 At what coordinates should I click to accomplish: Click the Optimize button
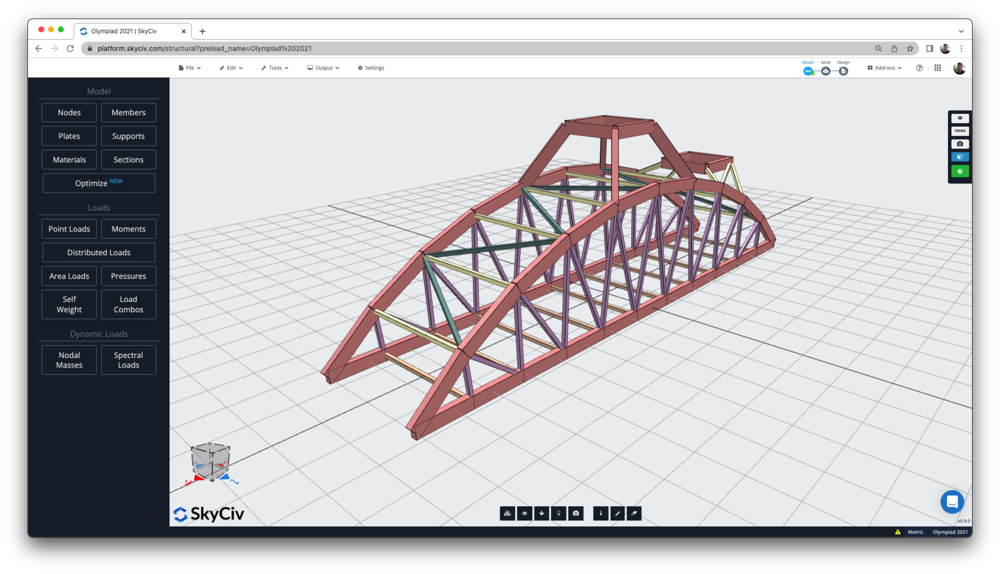(99, 183)
